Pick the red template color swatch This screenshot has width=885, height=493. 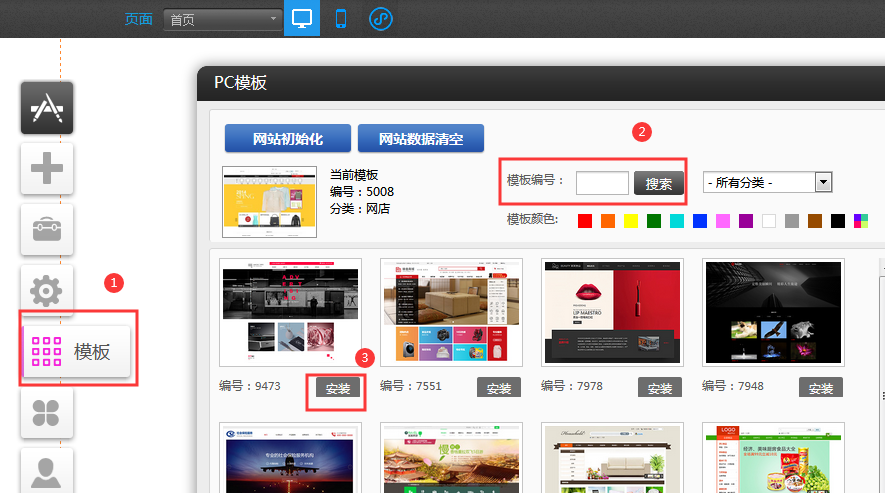[x=584, y=221]
